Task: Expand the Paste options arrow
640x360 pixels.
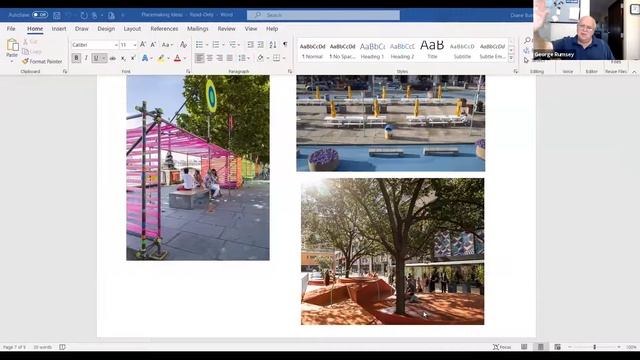Action: 12,61
